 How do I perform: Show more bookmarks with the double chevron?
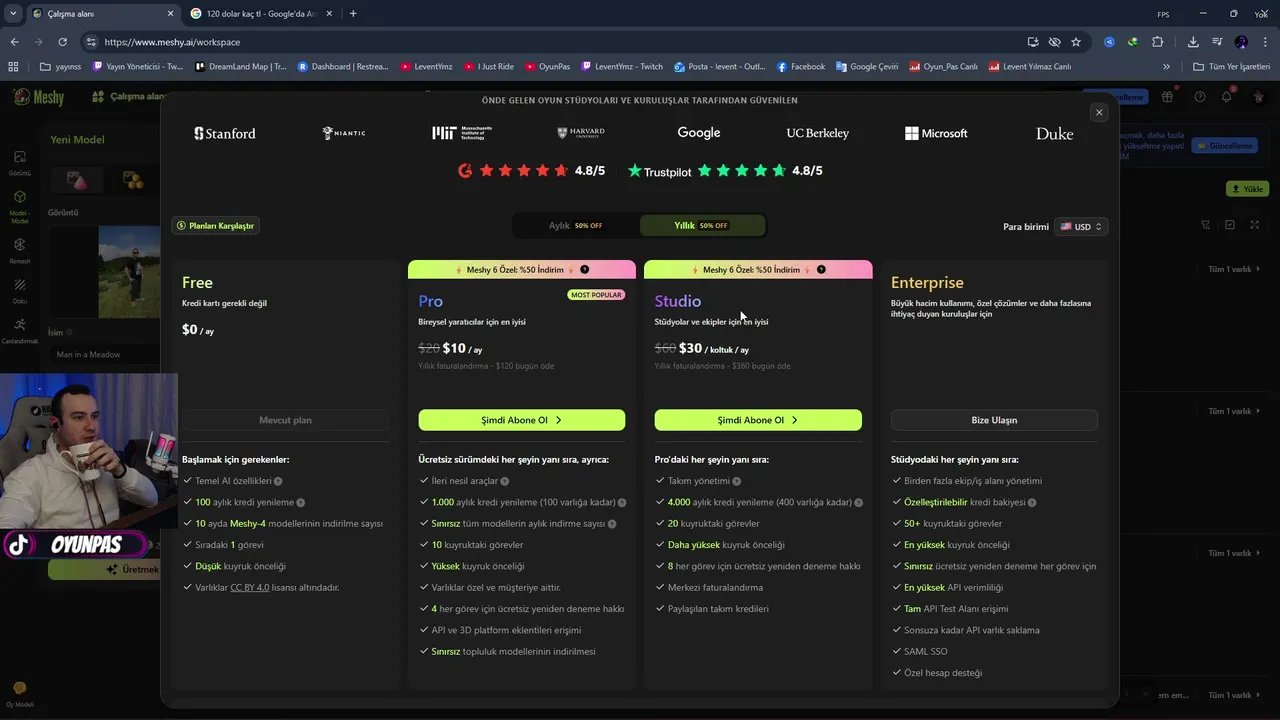pos(1166,67)
